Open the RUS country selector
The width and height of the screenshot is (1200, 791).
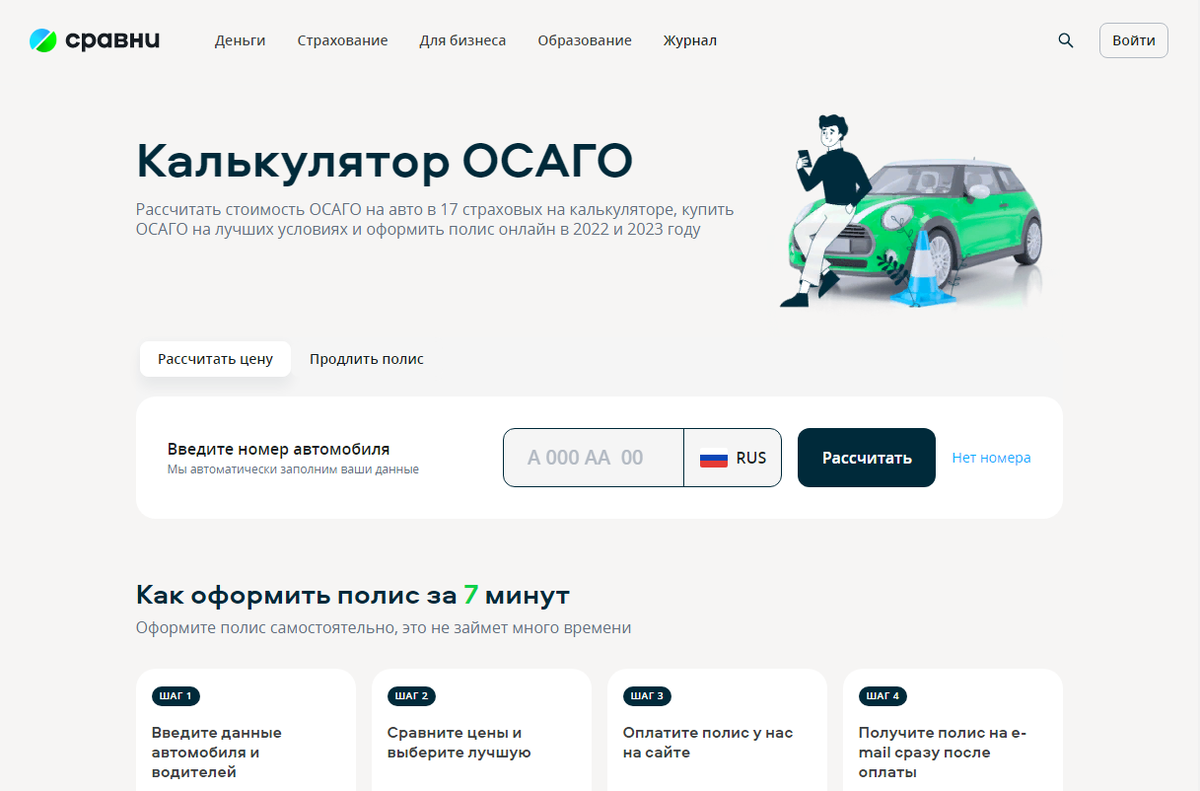[733, 458]
